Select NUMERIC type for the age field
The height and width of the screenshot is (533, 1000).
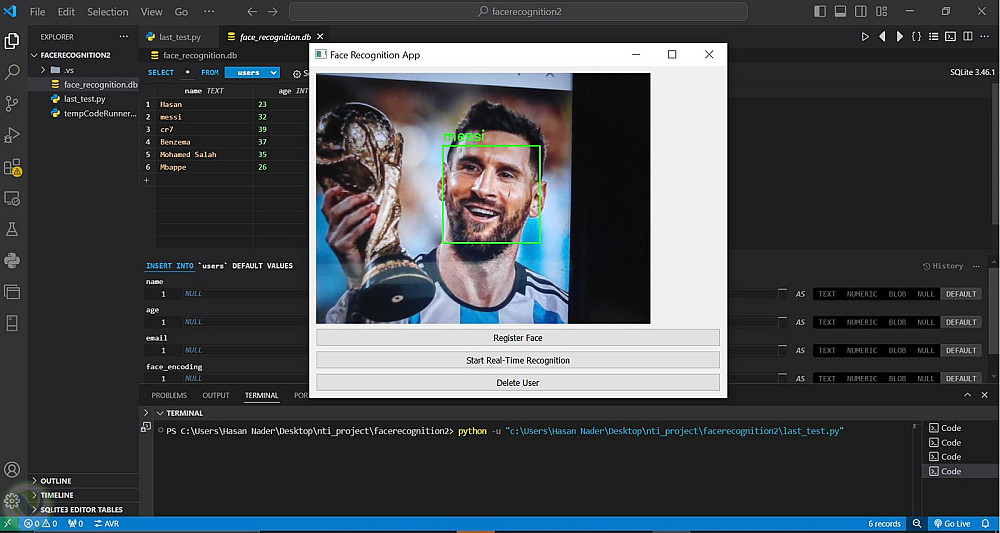(x=862, y=322)
